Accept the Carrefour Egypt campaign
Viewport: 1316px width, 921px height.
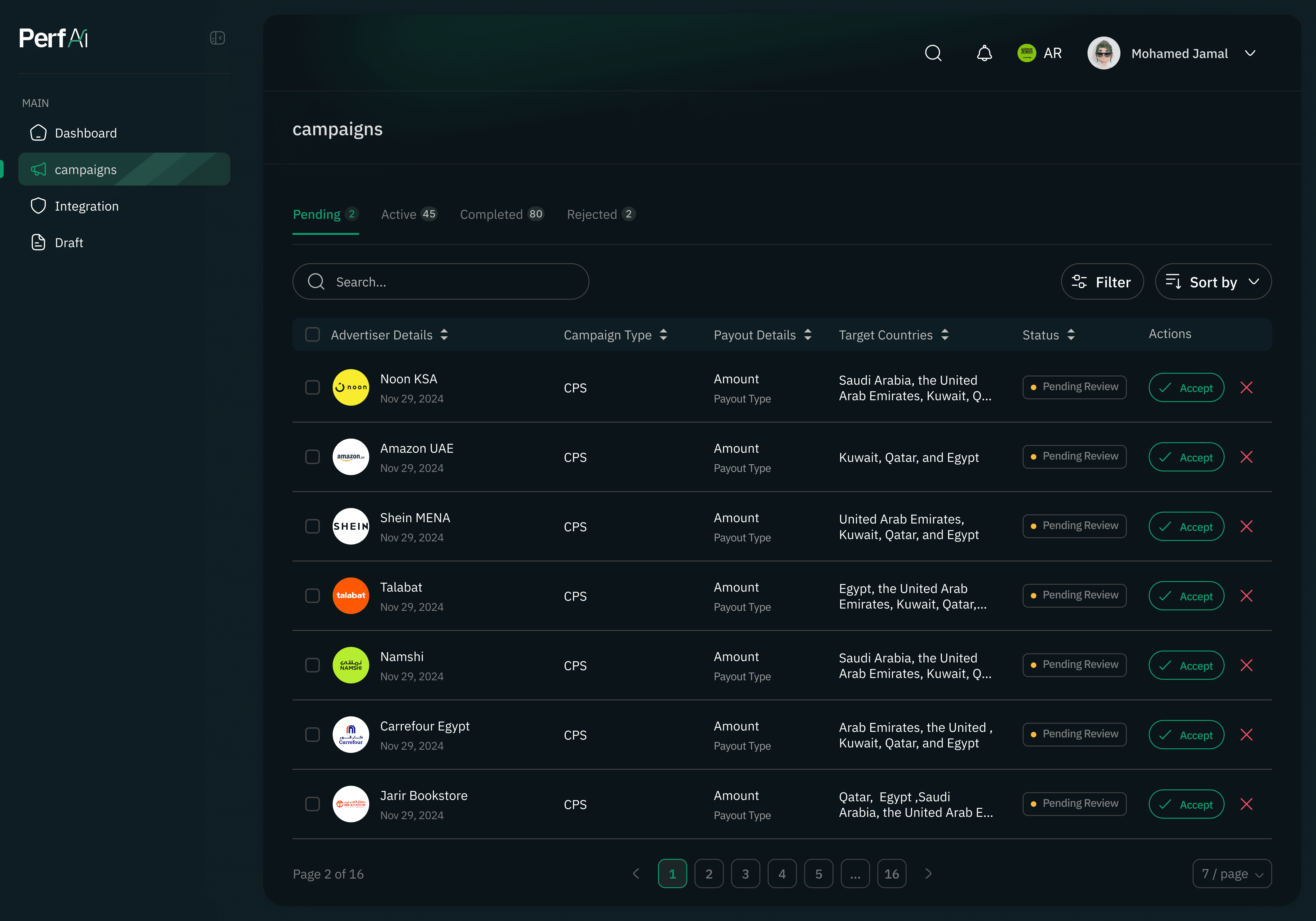(x=1186, y=735)
